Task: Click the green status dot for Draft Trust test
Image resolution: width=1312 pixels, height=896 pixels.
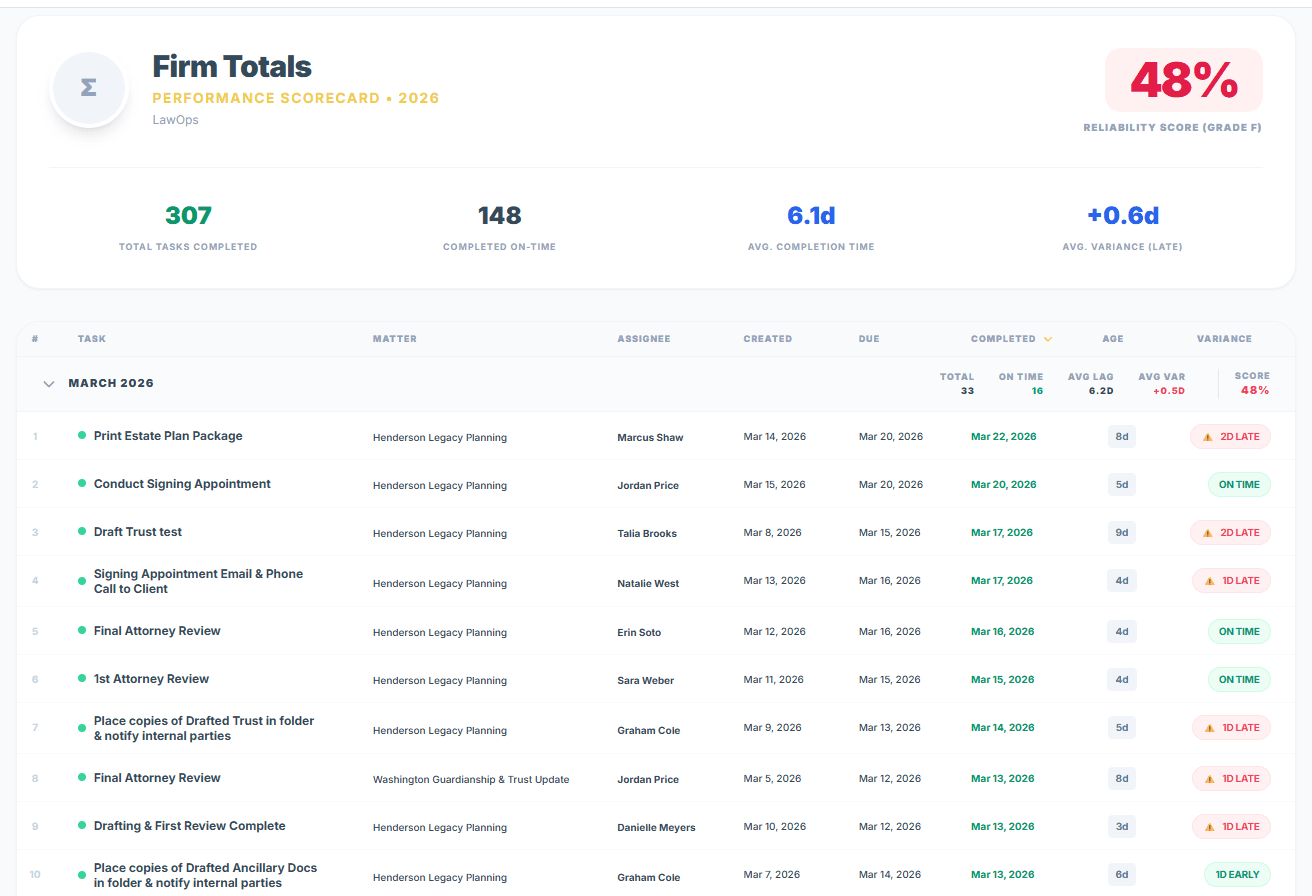Action: 82,532
